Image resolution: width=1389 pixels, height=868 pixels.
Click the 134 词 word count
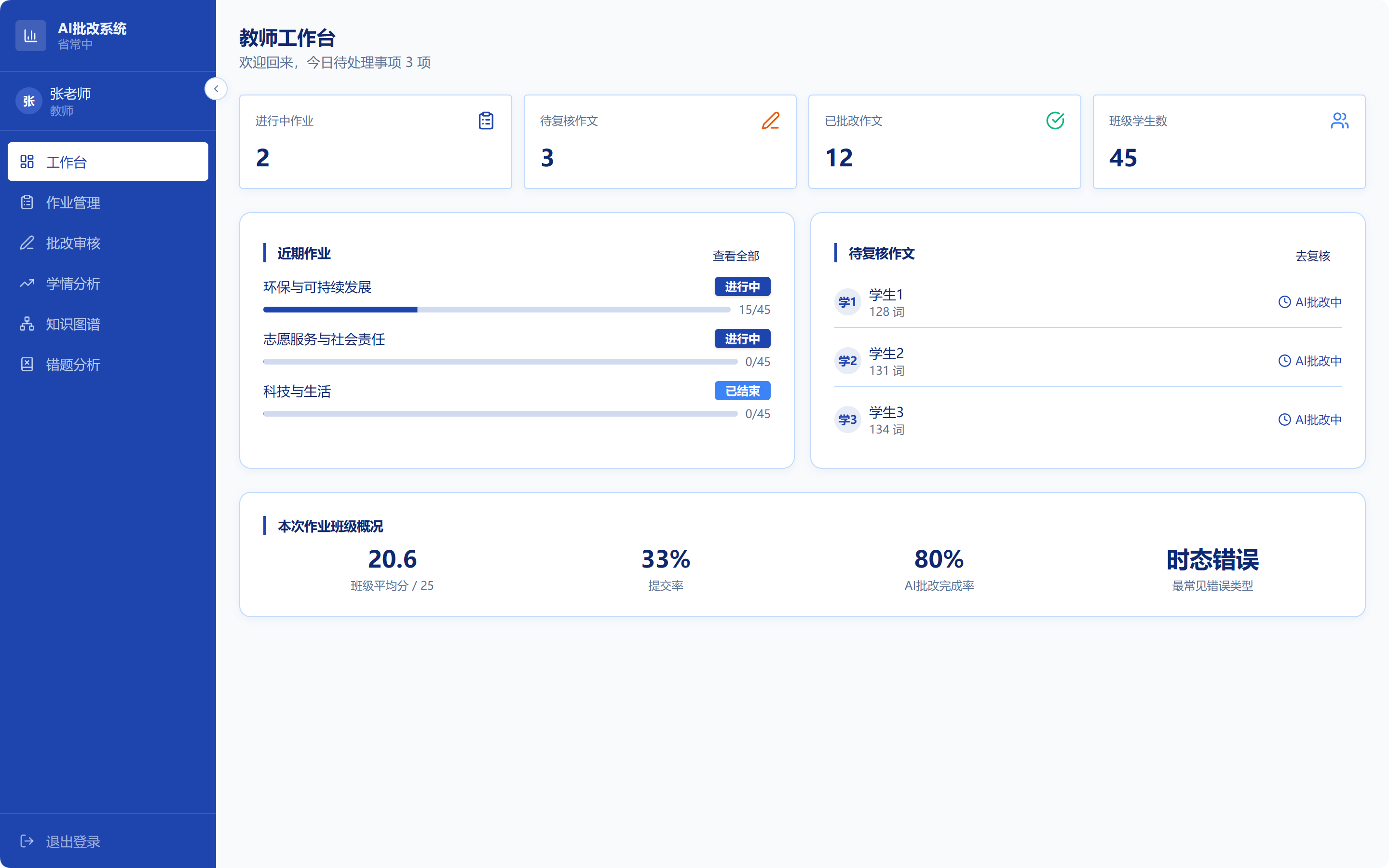pyautogui.click(x=887, y=429)
